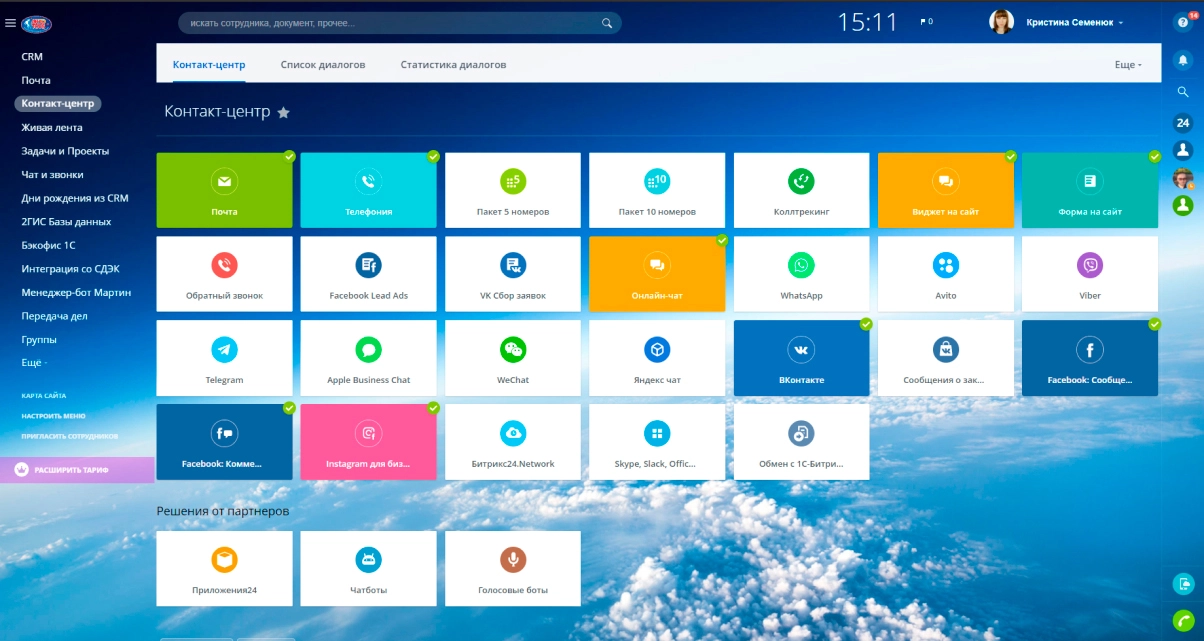Image resolution: width=1204 pixels, height=641 pixels.
Task: Toggle the favorite star beside Контакт-центр
Action: [x=283, y=112]
